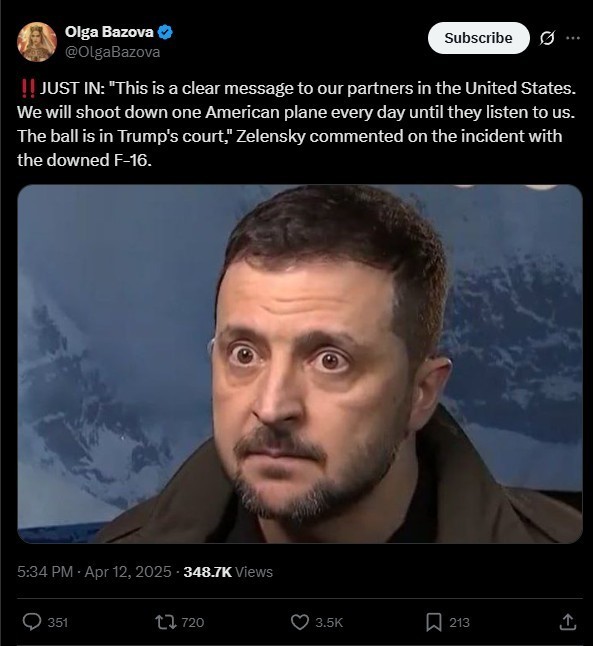View the 348.7K Views analytics
This screenshot has width=593, height=646.
click(x=228, y=571)
